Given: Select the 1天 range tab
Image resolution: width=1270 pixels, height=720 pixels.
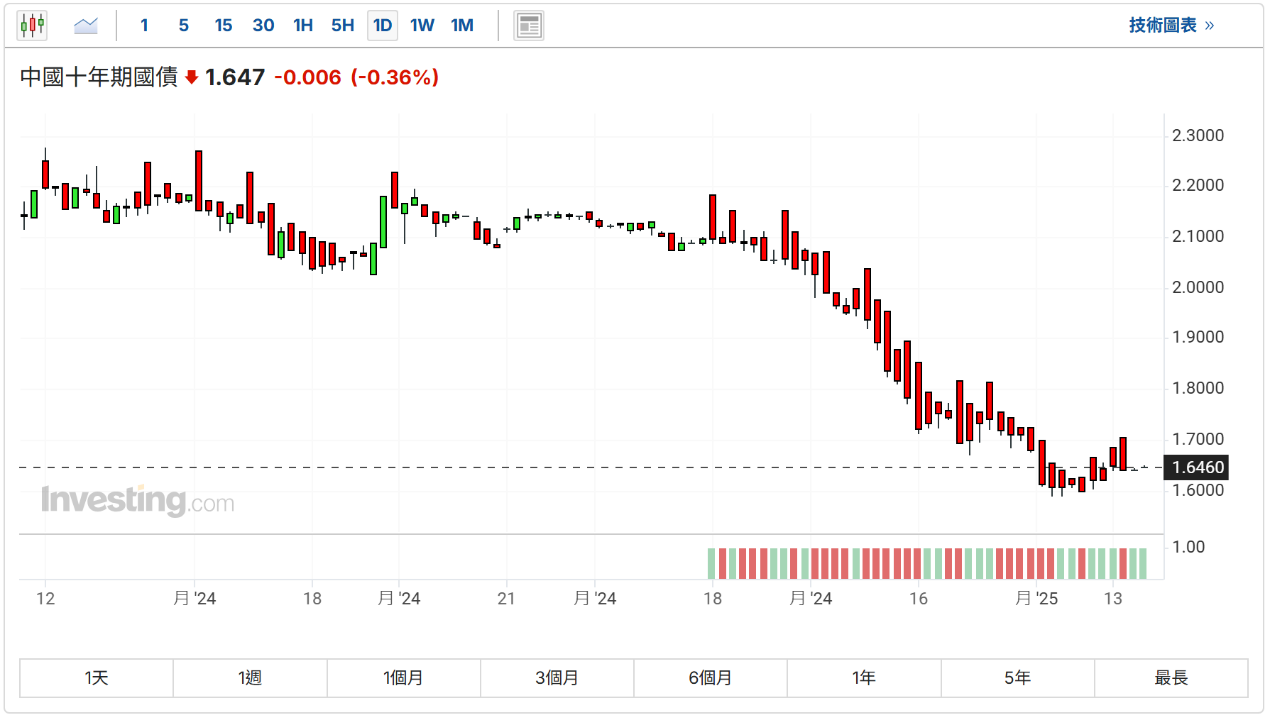Looking at the screenshot, I should 97,678.
